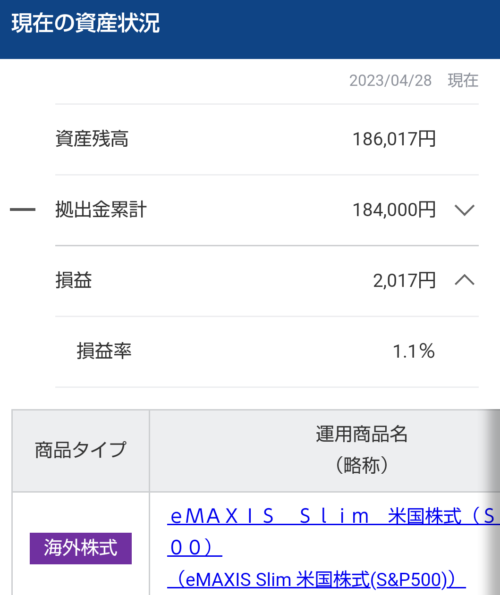The width and height of the screenshot is (500, 595).
Task: Click the 損益率 label
Action: [104, 351]
